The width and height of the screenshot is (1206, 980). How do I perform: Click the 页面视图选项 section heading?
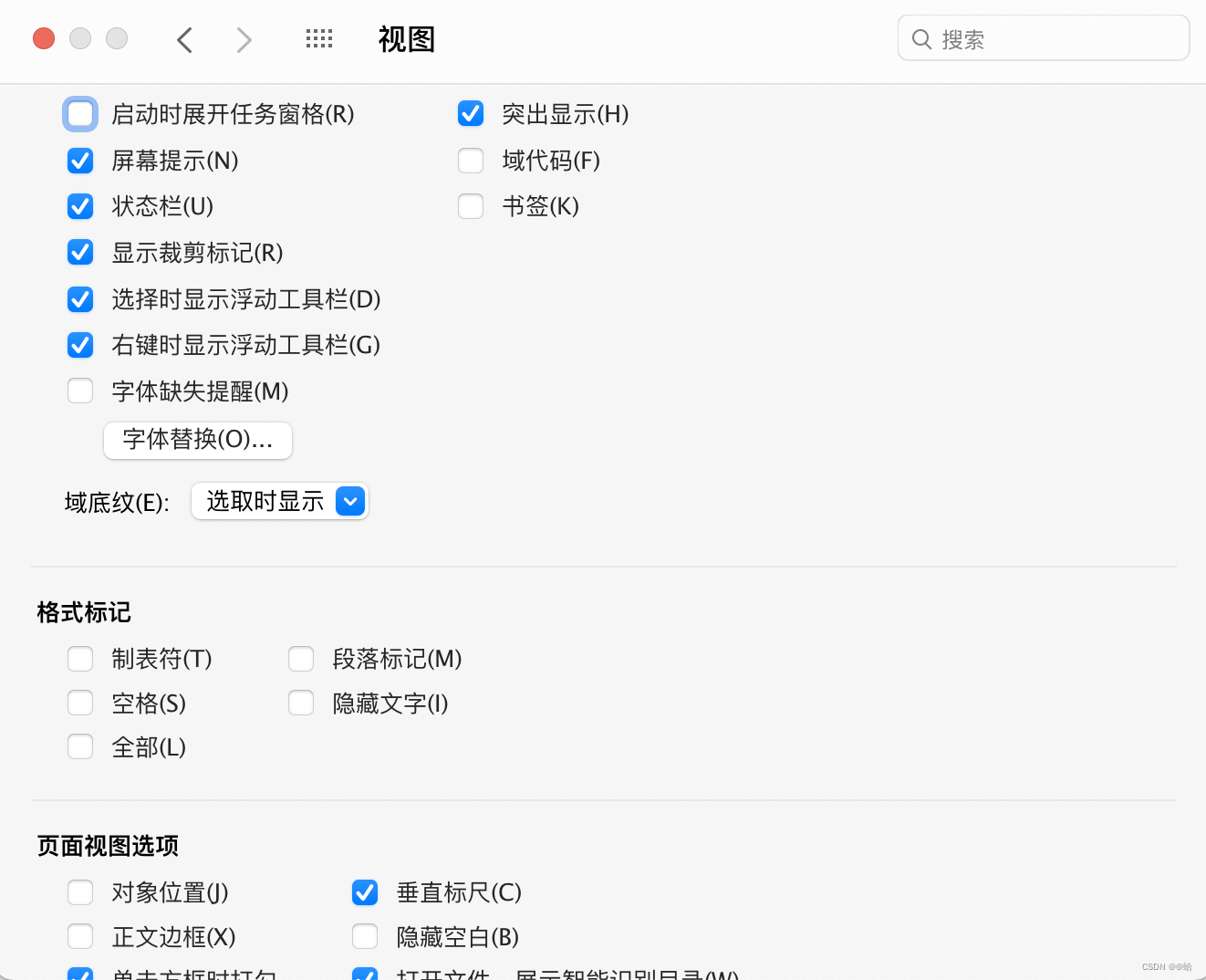(x=108, y=846)
